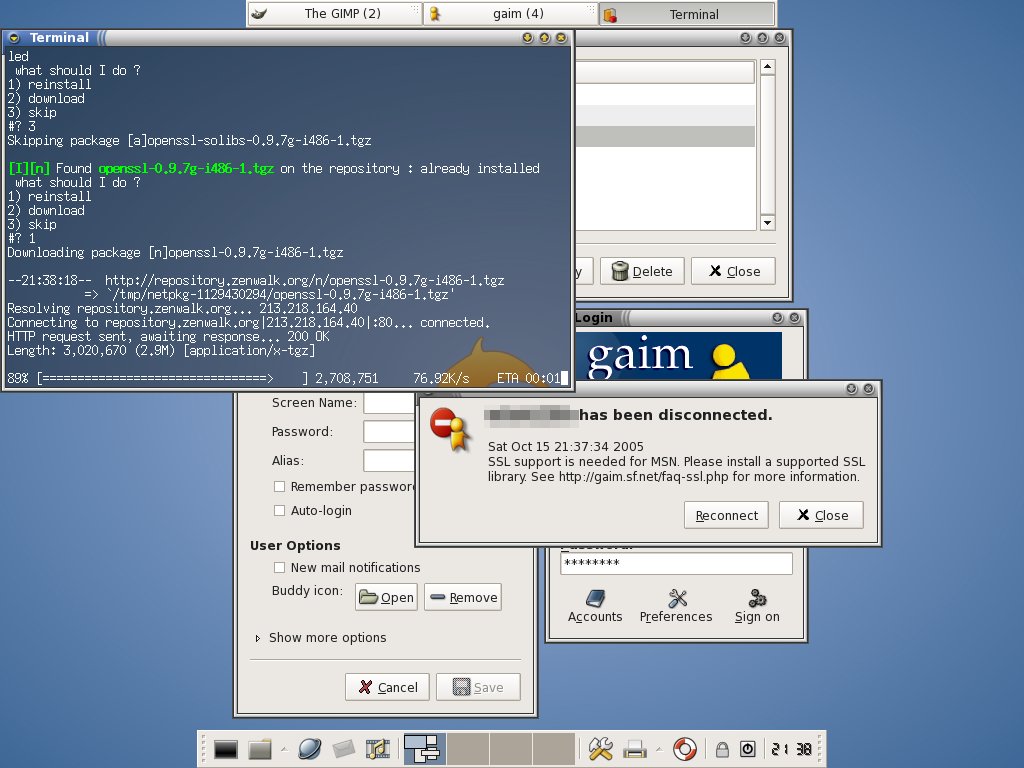Click the shade button on the disconnected dialog title bar
Image resolution: width=1024 pixels, height=768 pixels.
click(x=852, y=389)
